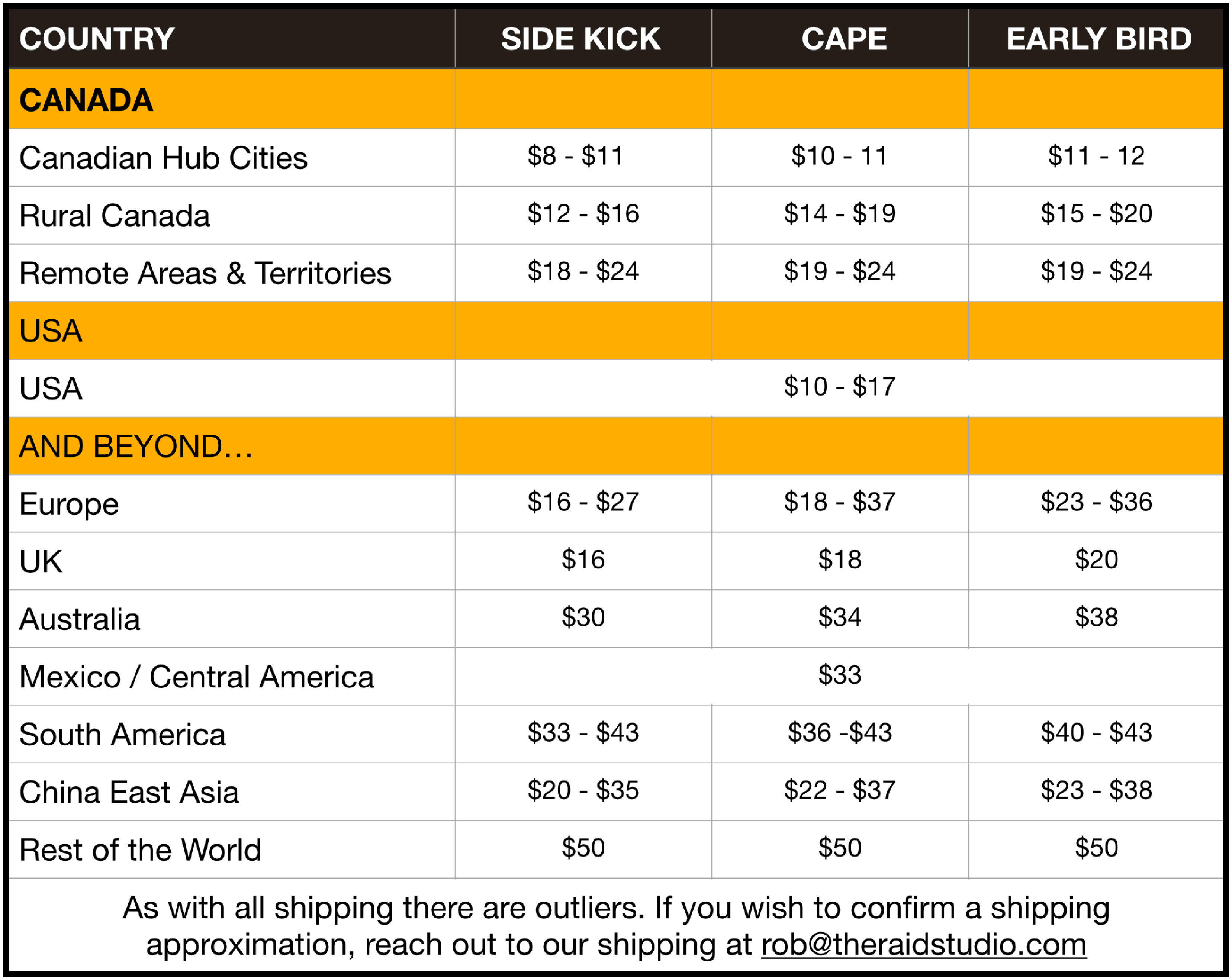Click the SIDE KICK column header

coord(580,39)
